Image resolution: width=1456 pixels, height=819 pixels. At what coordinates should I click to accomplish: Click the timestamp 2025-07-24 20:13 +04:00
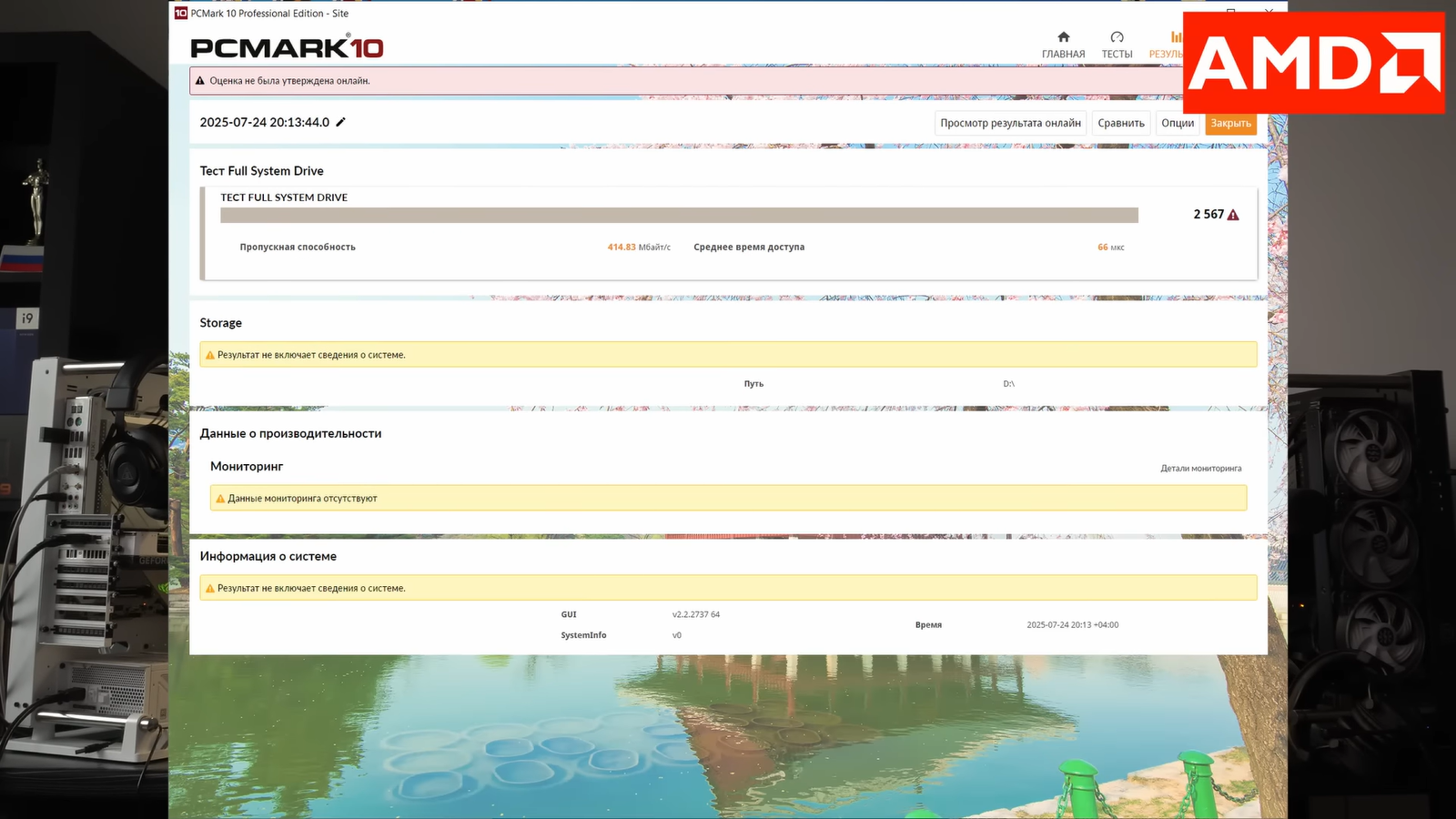(x=1073, y=625)
